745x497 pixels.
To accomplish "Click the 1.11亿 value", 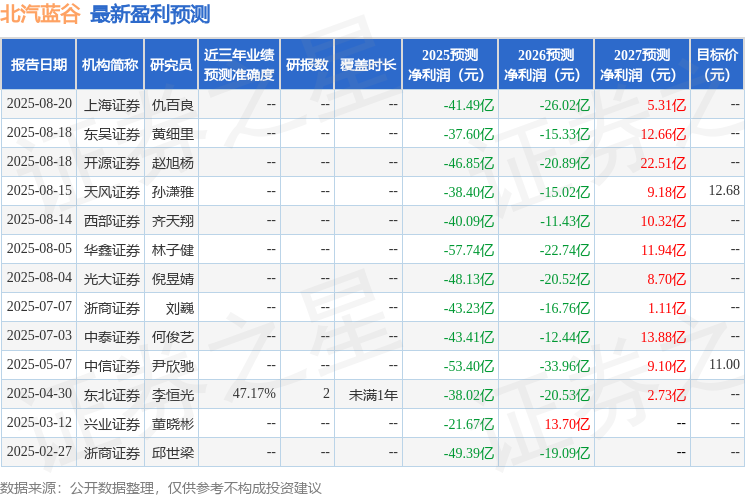I will (x=667, y=308).
